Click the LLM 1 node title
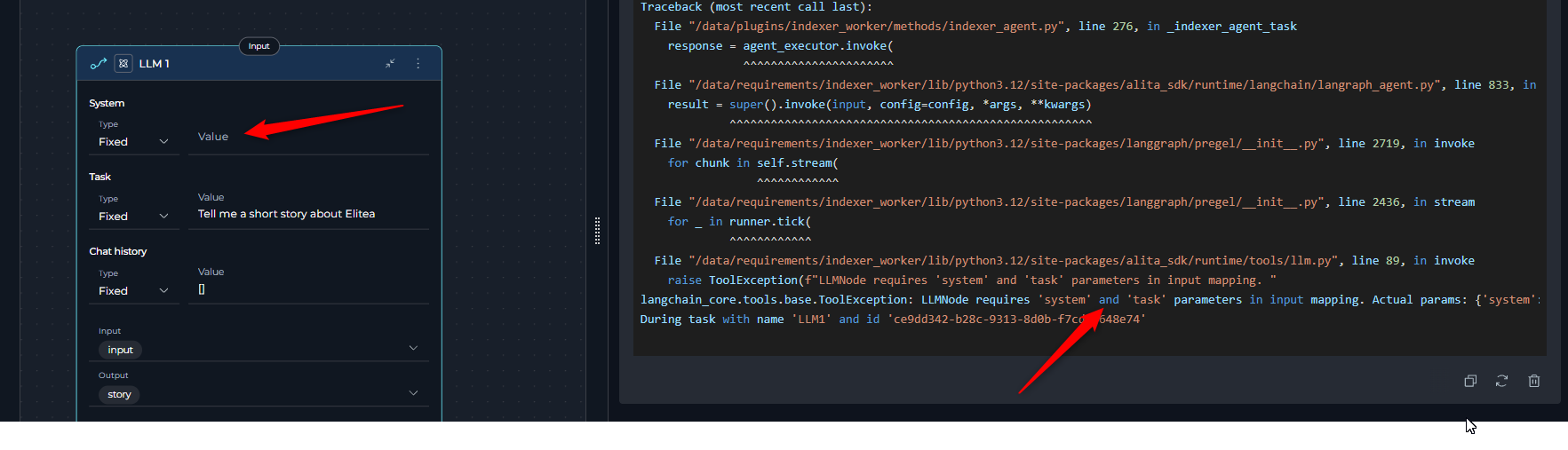 click(155, 64)
